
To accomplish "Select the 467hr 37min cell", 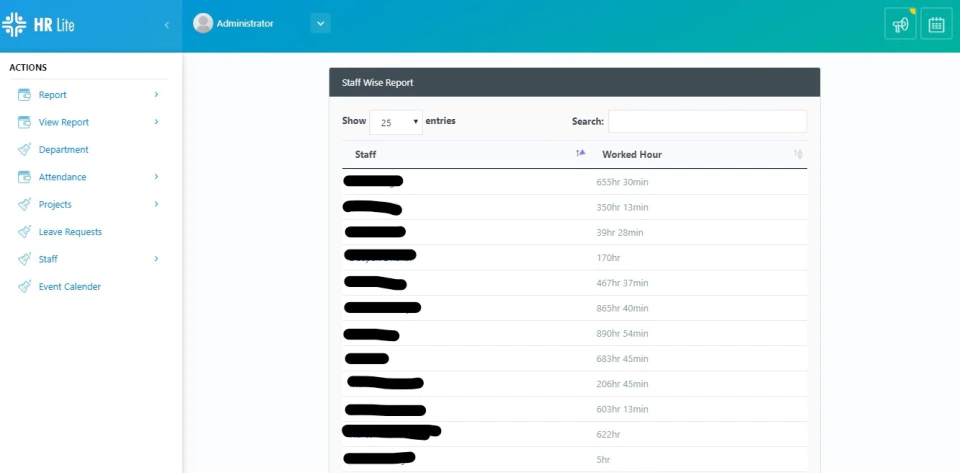I will (622, 283).
